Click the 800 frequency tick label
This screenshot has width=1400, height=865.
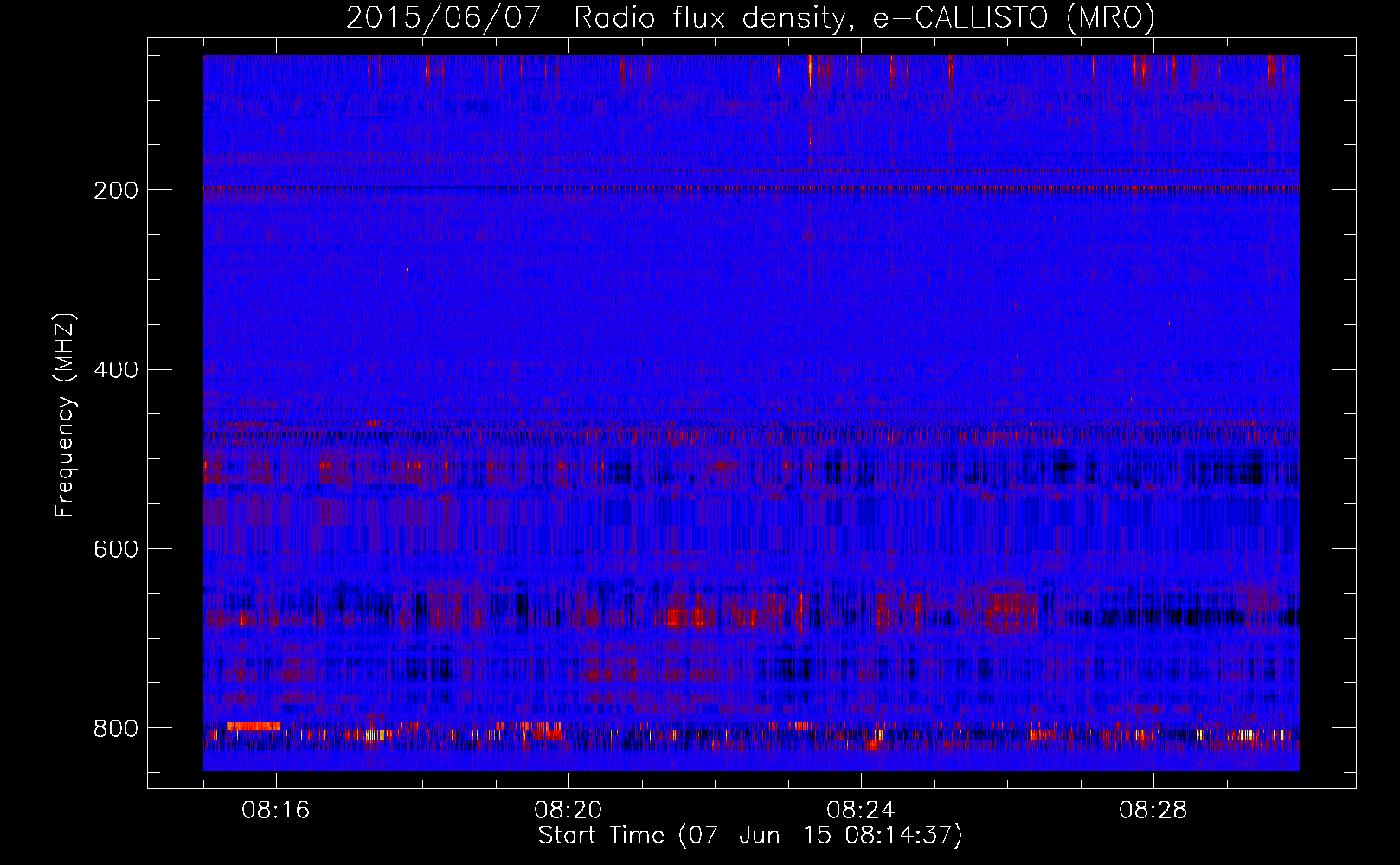pos(116,729)
